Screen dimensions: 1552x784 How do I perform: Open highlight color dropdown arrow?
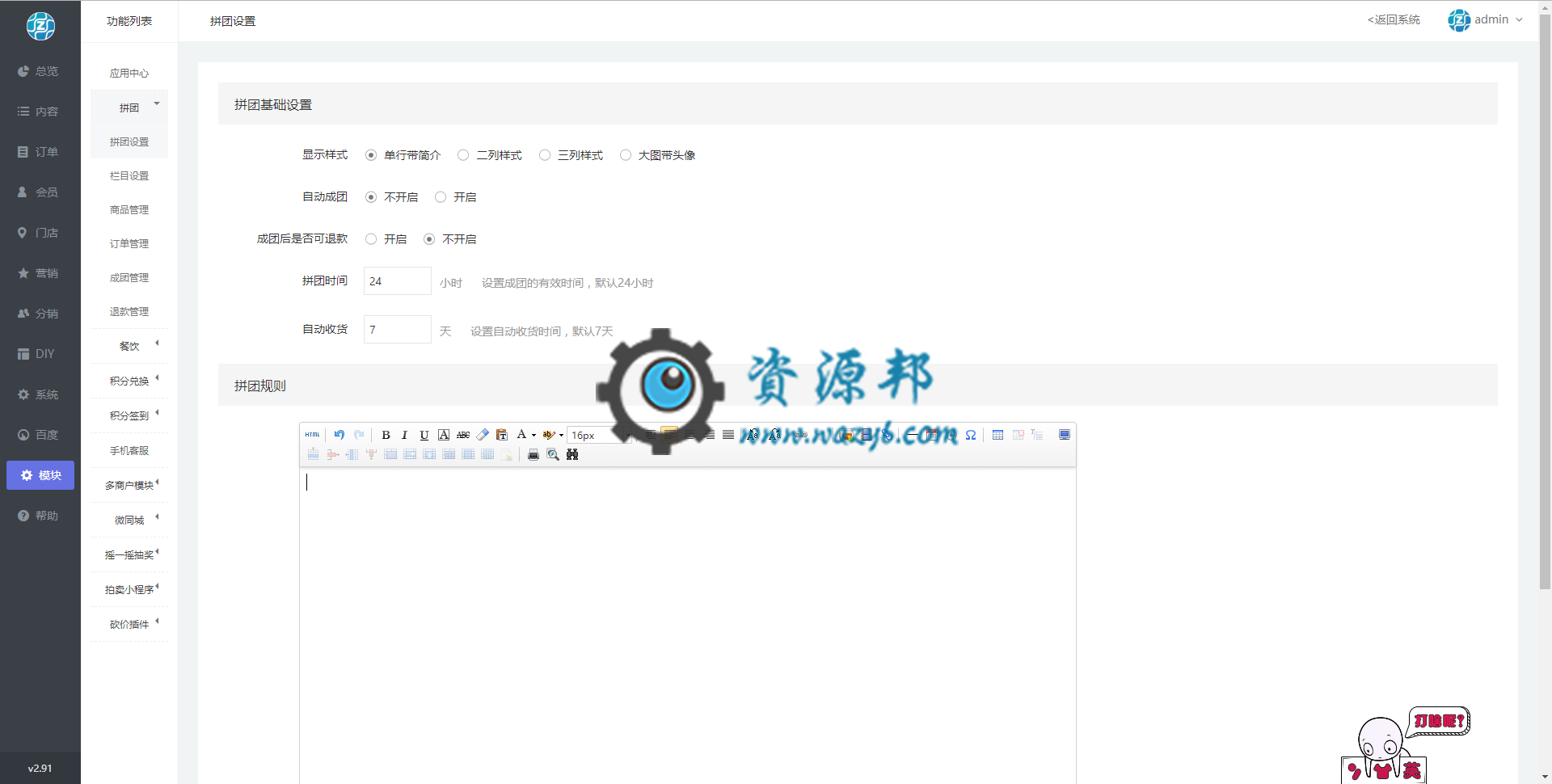click(x=561, y=435)
